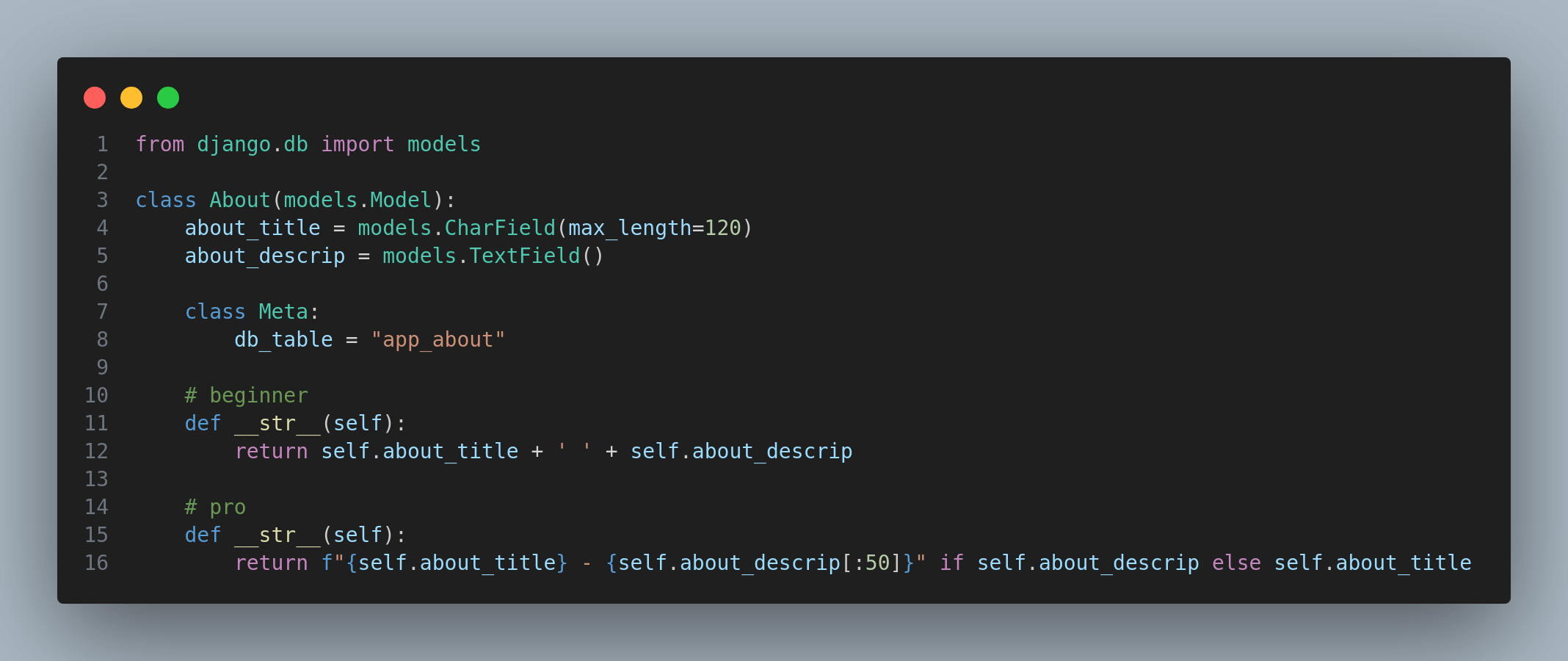
Task: Click the red close dot
Action: (x=95, y=98)
